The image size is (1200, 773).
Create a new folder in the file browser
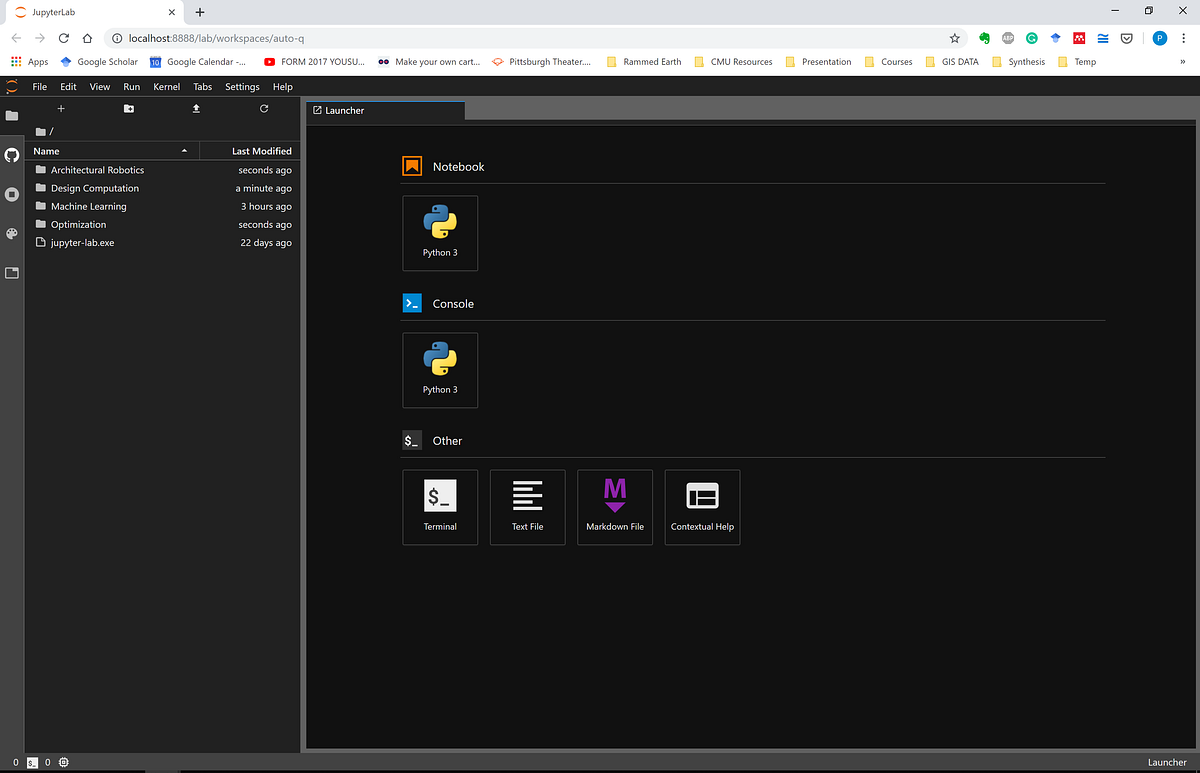[128, 108]
